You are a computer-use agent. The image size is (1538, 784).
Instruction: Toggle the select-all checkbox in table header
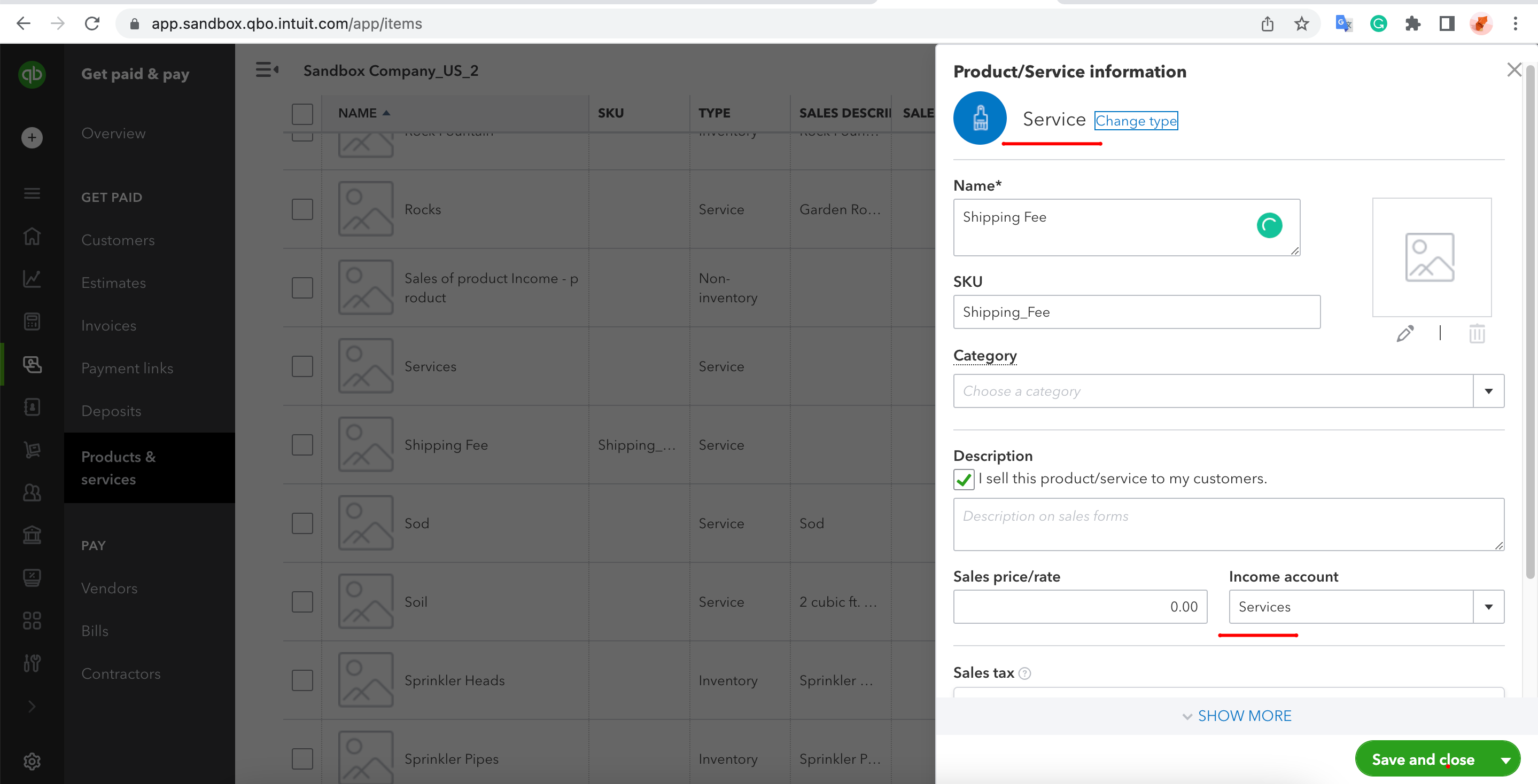(302, 113)
